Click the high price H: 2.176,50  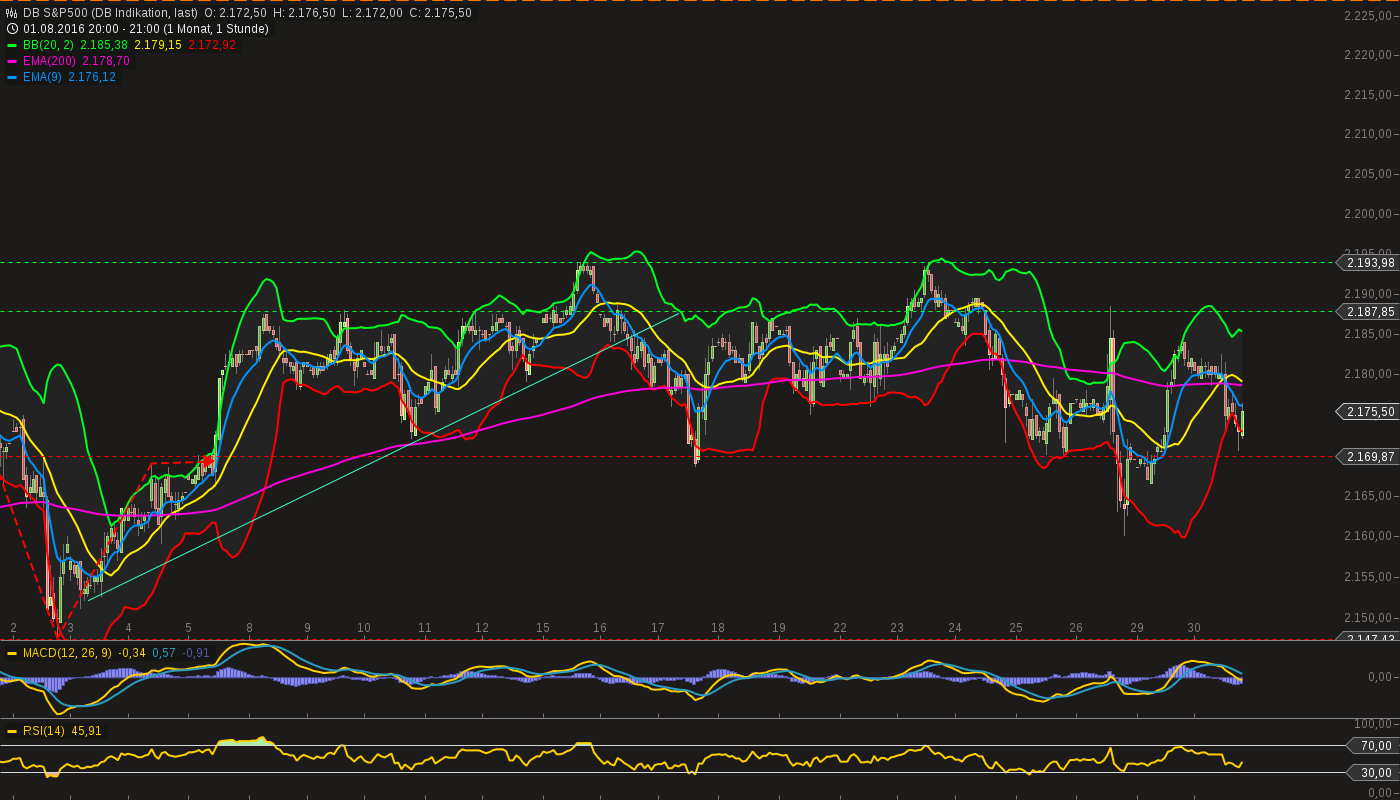tap(304, 13)
